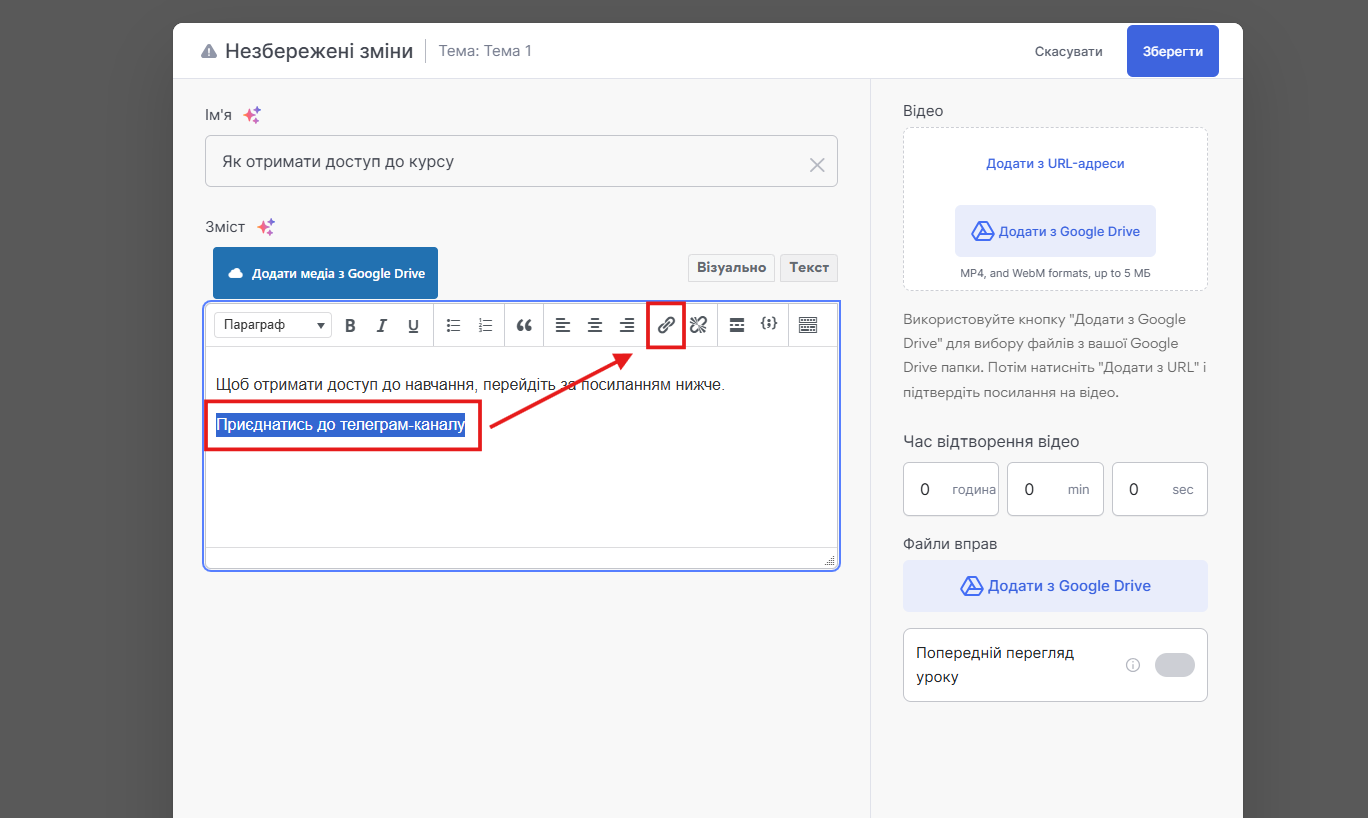Open the Параграф format dropdown
The image size is (1368, 818).
(x=273, y=325)
